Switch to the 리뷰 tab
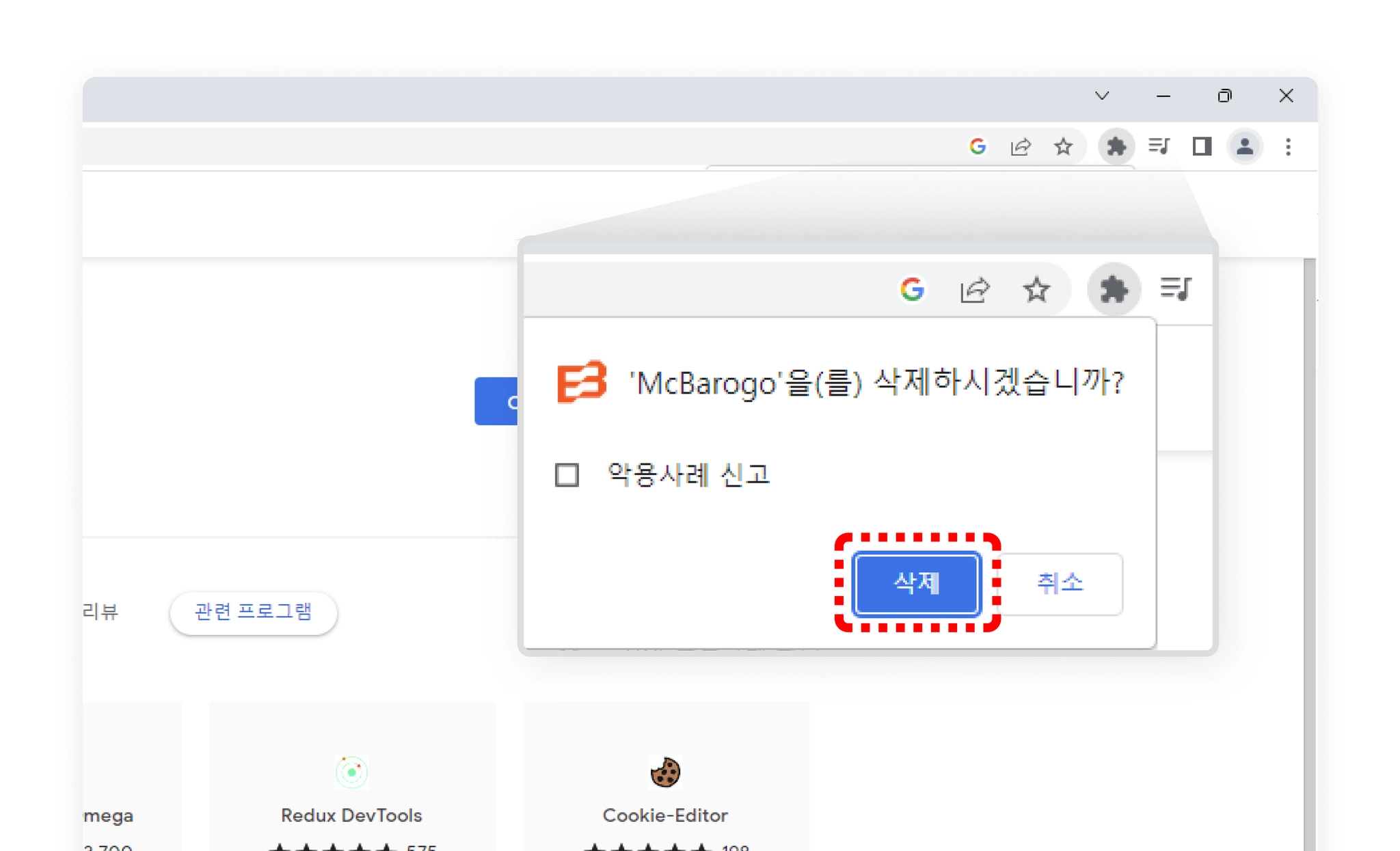 (101, 612)
